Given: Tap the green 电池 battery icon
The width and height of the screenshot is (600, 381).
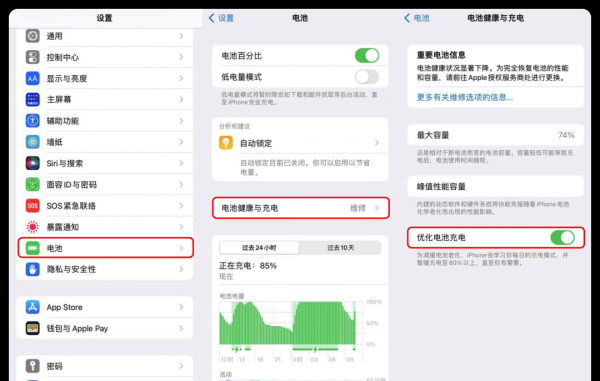Looking at the screenshot, I should (33, 248).
